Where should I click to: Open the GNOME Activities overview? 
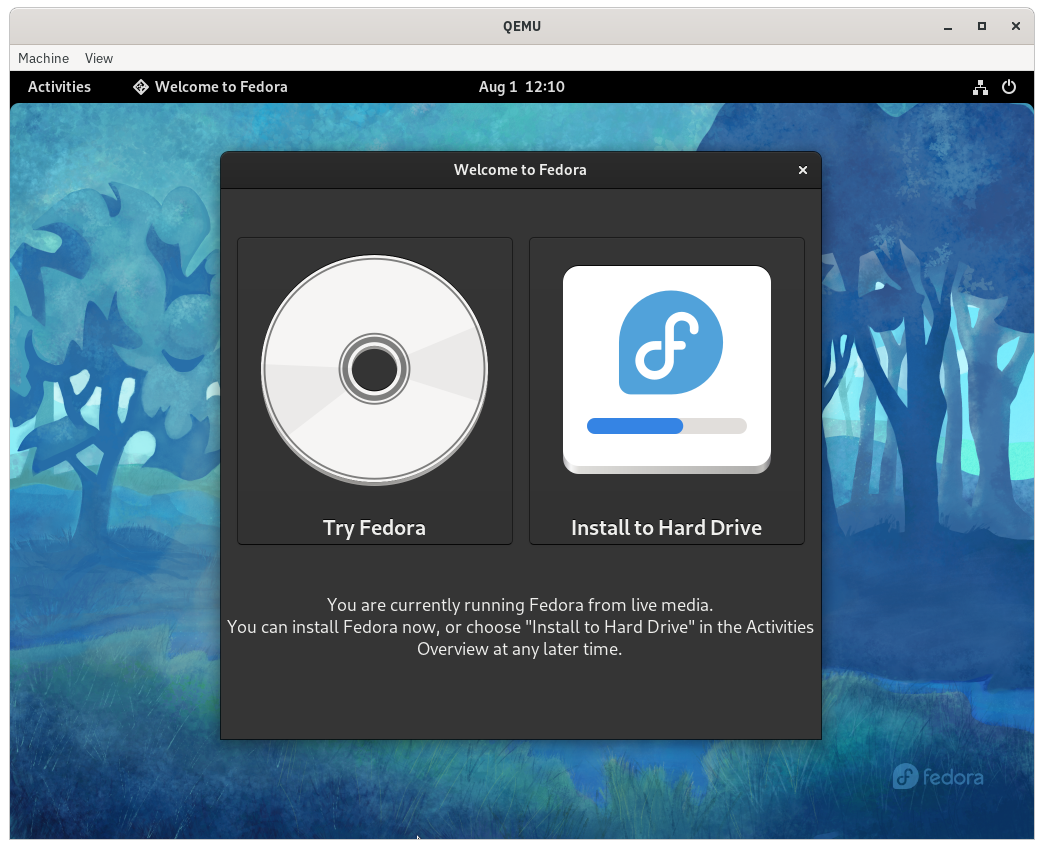point(59,87)
